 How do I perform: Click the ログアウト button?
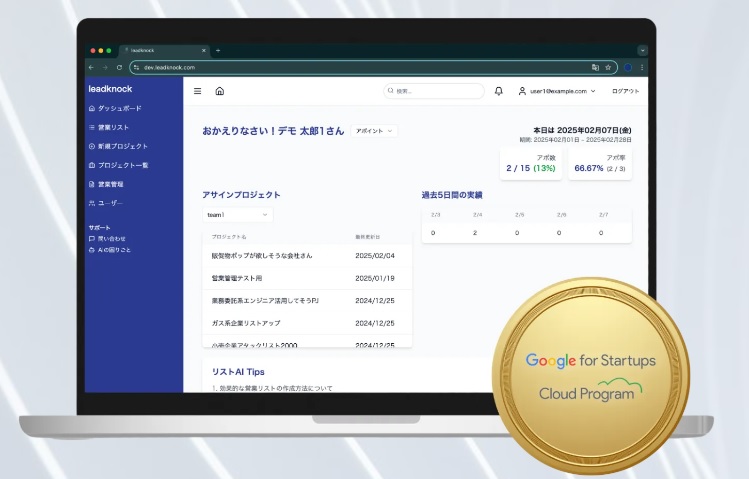tap(625, 91)
